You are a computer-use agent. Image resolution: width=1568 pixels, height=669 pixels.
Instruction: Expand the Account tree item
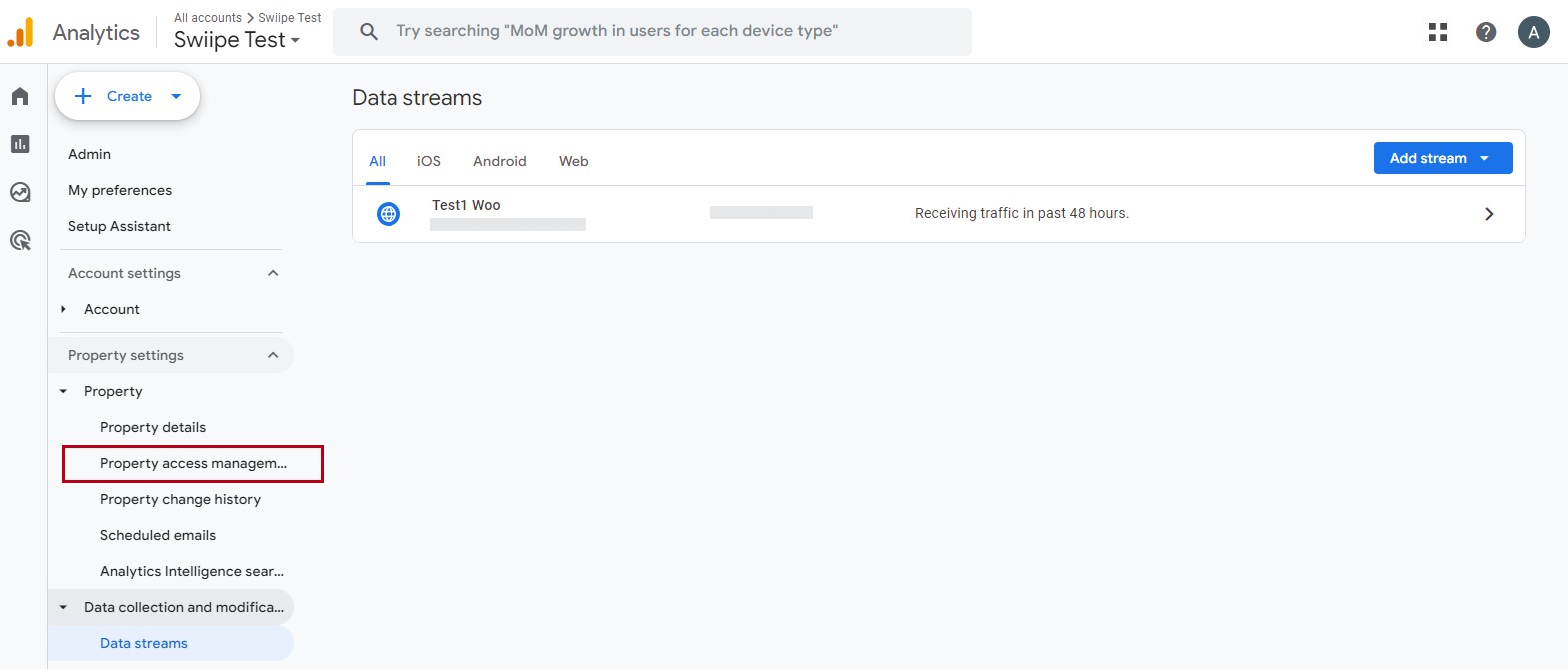pyautogui.click(x=63, y=309)
